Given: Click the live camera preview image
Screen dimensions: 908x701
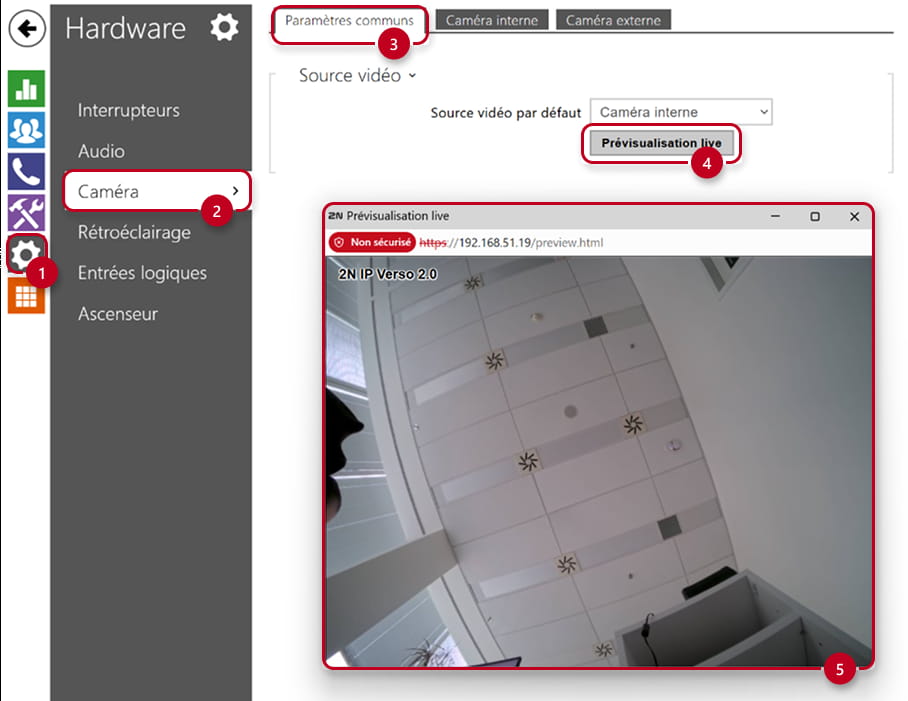Looking at the screenshot, I should (599, 461).
